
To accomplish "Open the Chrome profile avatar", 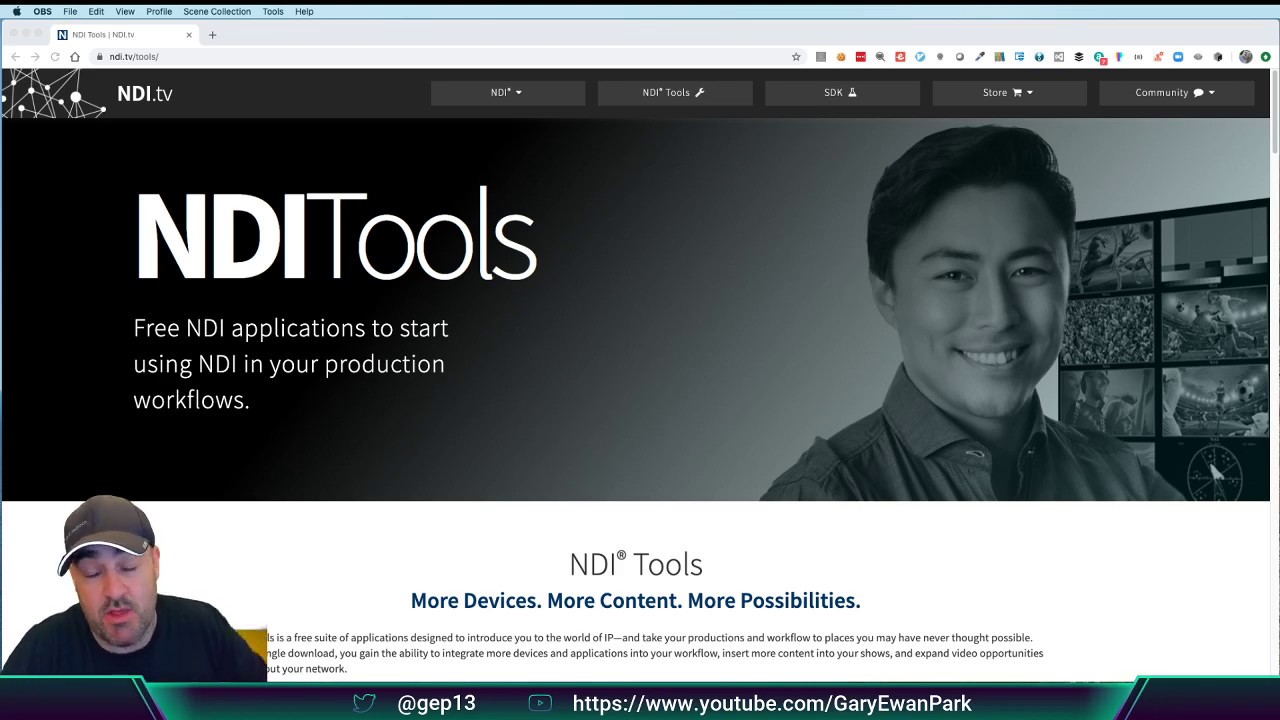I will [1245, 57].
